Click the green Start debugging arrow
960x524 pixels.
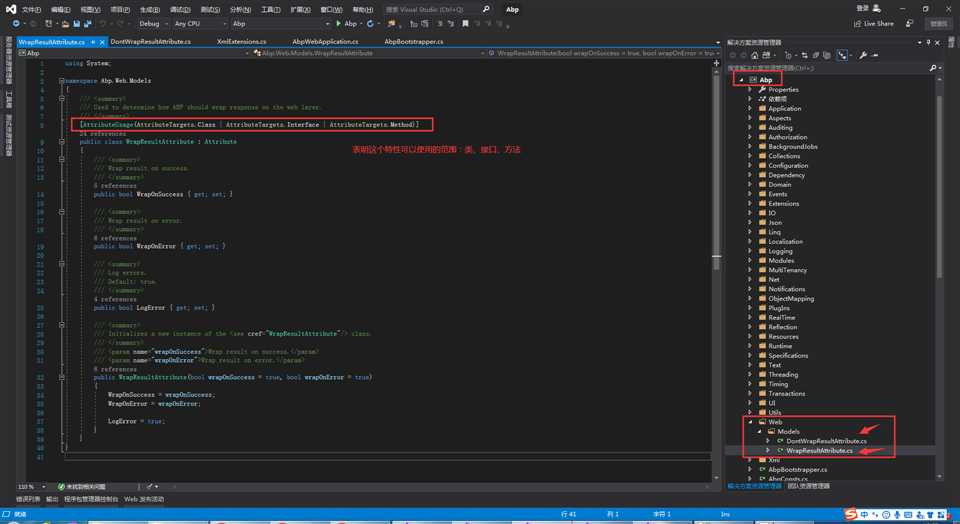pos(339,23)
